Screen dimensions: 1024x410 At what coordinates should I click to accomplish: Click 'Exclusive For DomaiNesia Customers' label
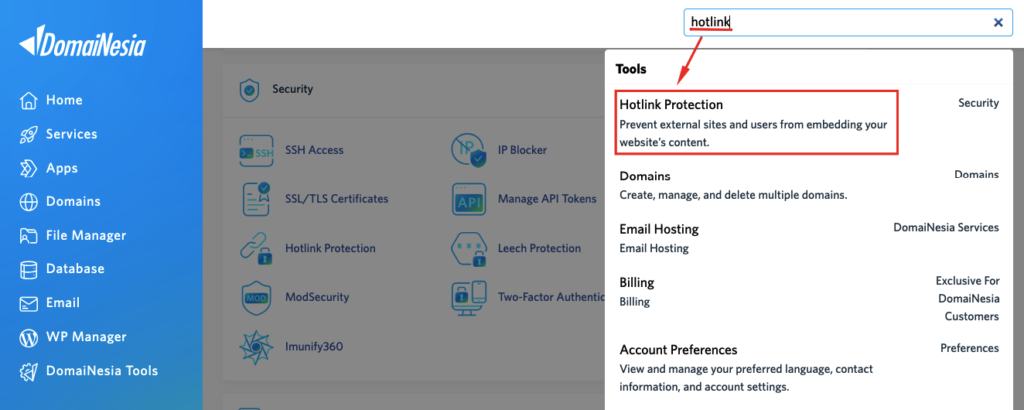click(968, 299)
